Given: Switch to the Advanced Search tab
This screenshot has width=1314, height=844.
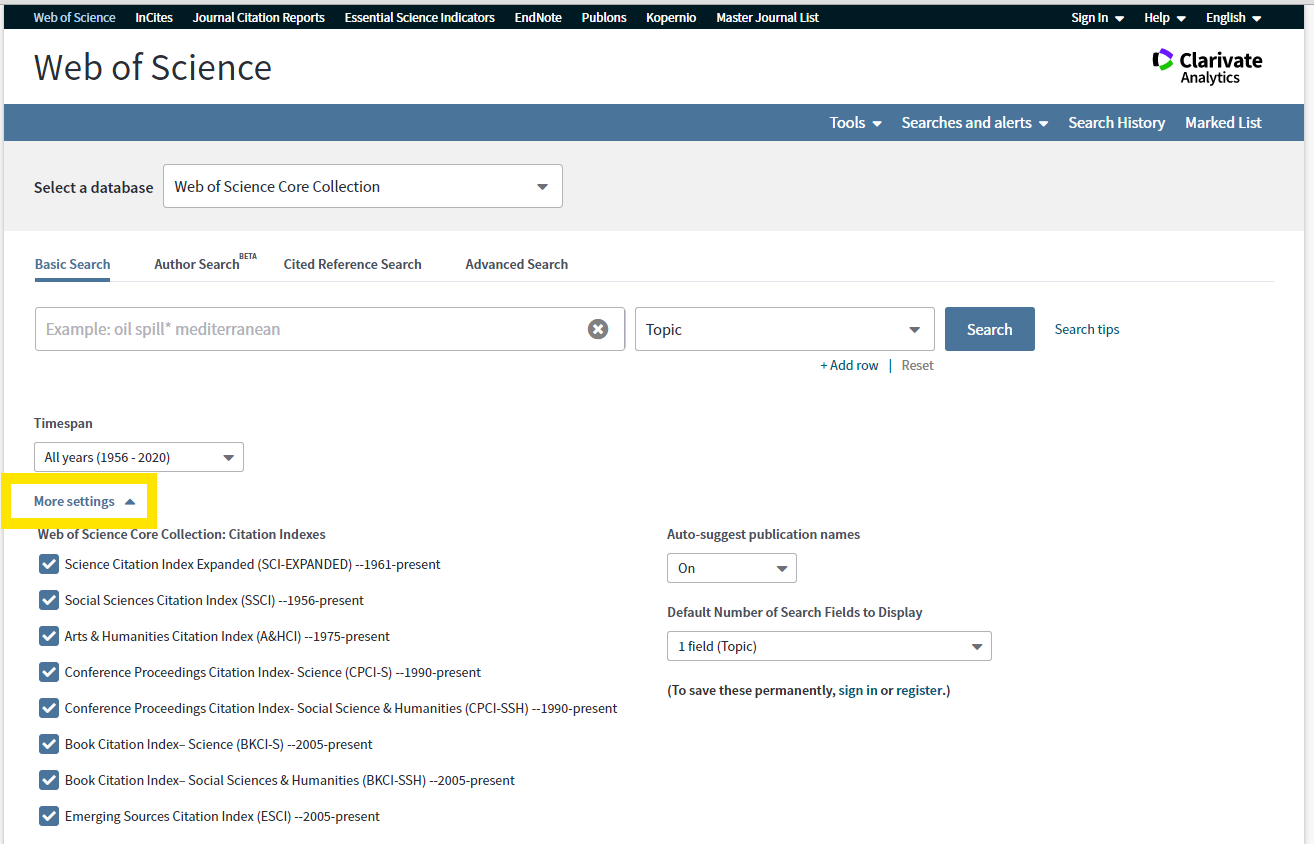Looking at the screenshot, I should (516, 264).
